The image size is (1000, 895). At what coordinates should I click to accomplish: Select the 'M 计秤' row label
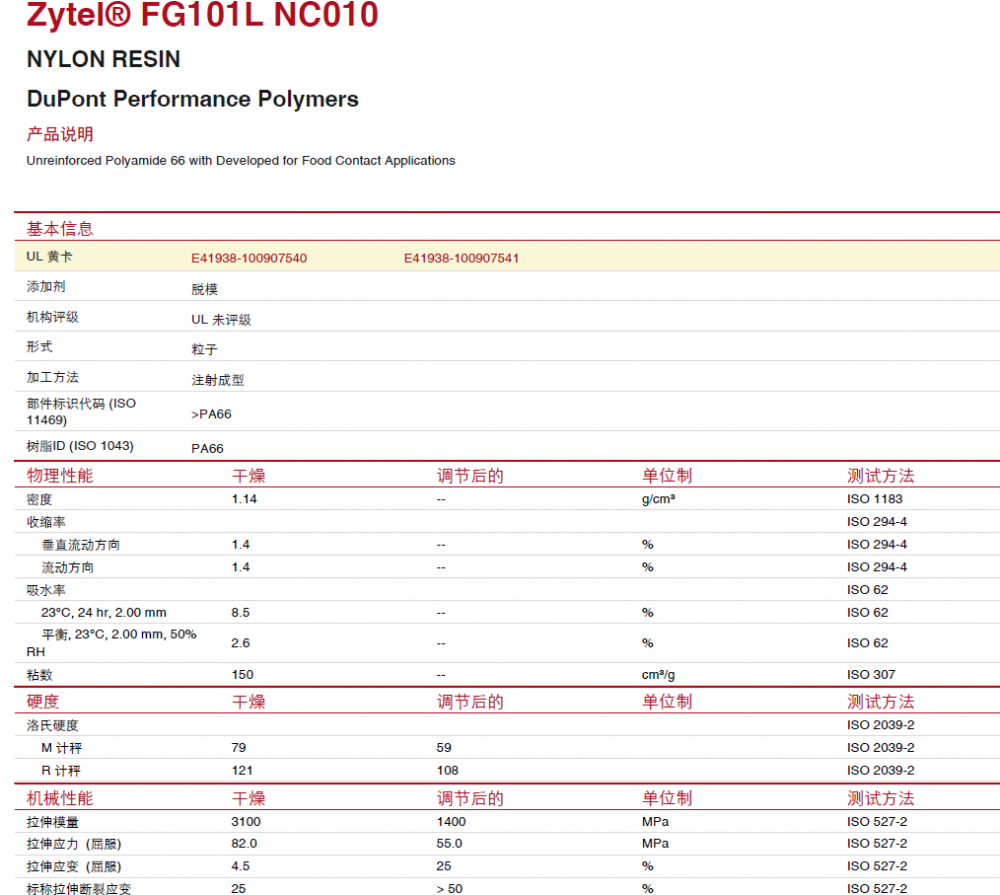(x=62, y=748)
